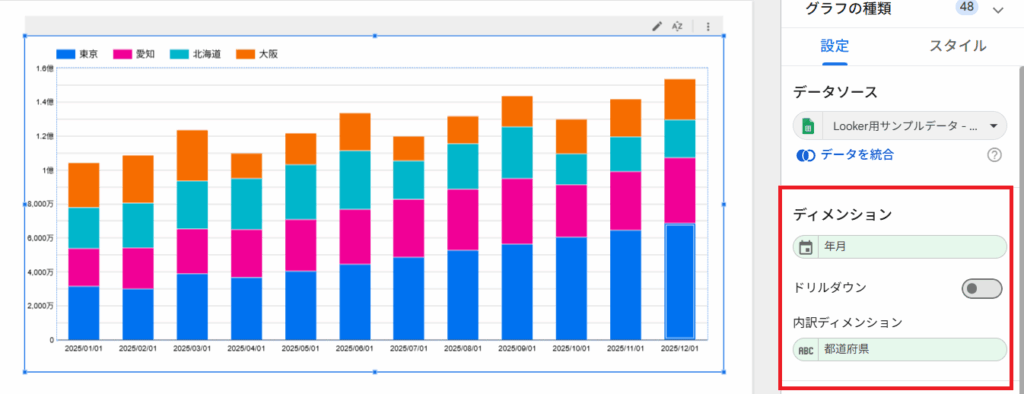
Task: Click the グラフの種類 heading
Action: (848, 8)
